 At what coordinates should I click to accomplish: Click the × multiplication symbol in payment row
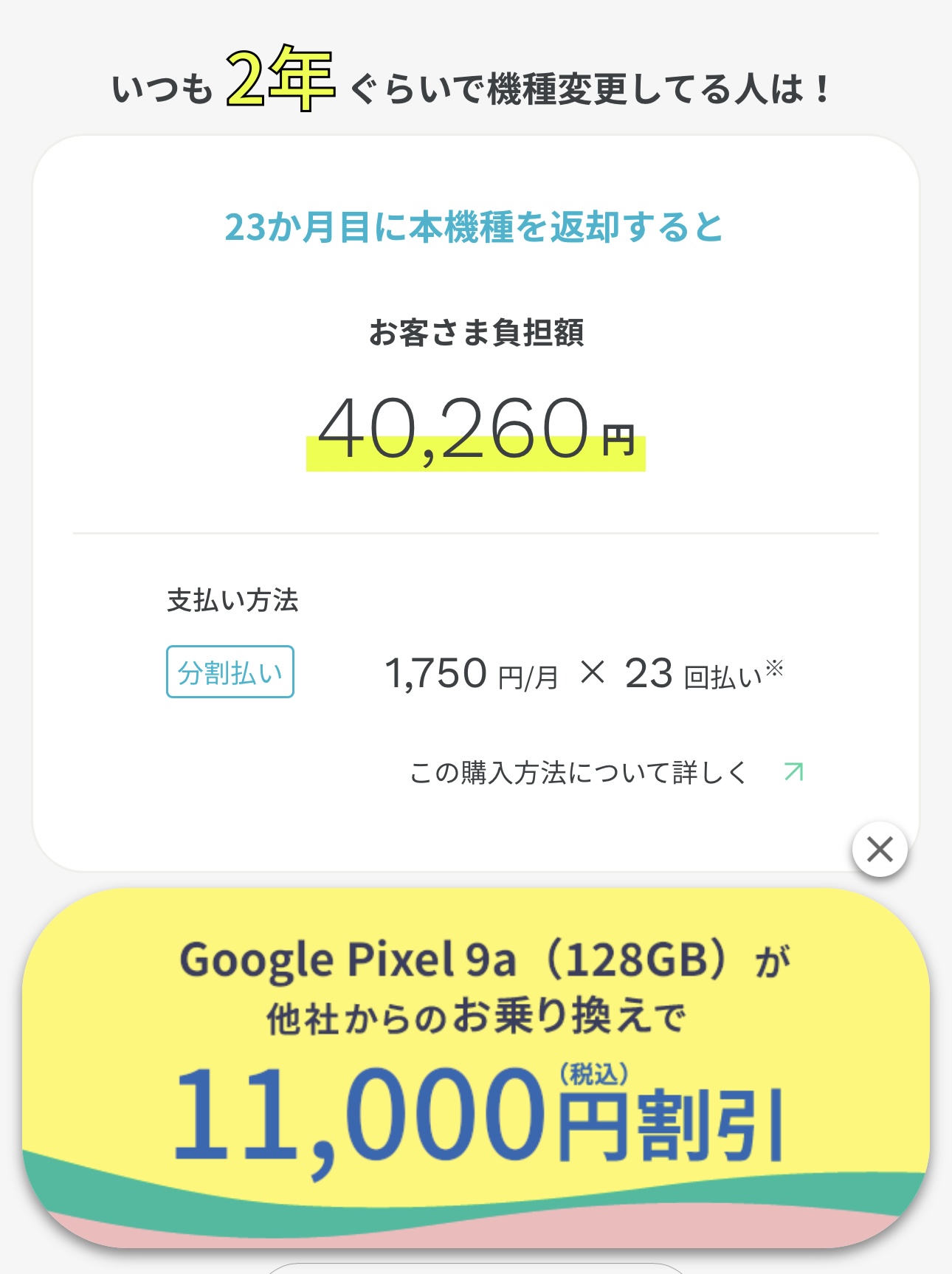(x=592, y=672)
